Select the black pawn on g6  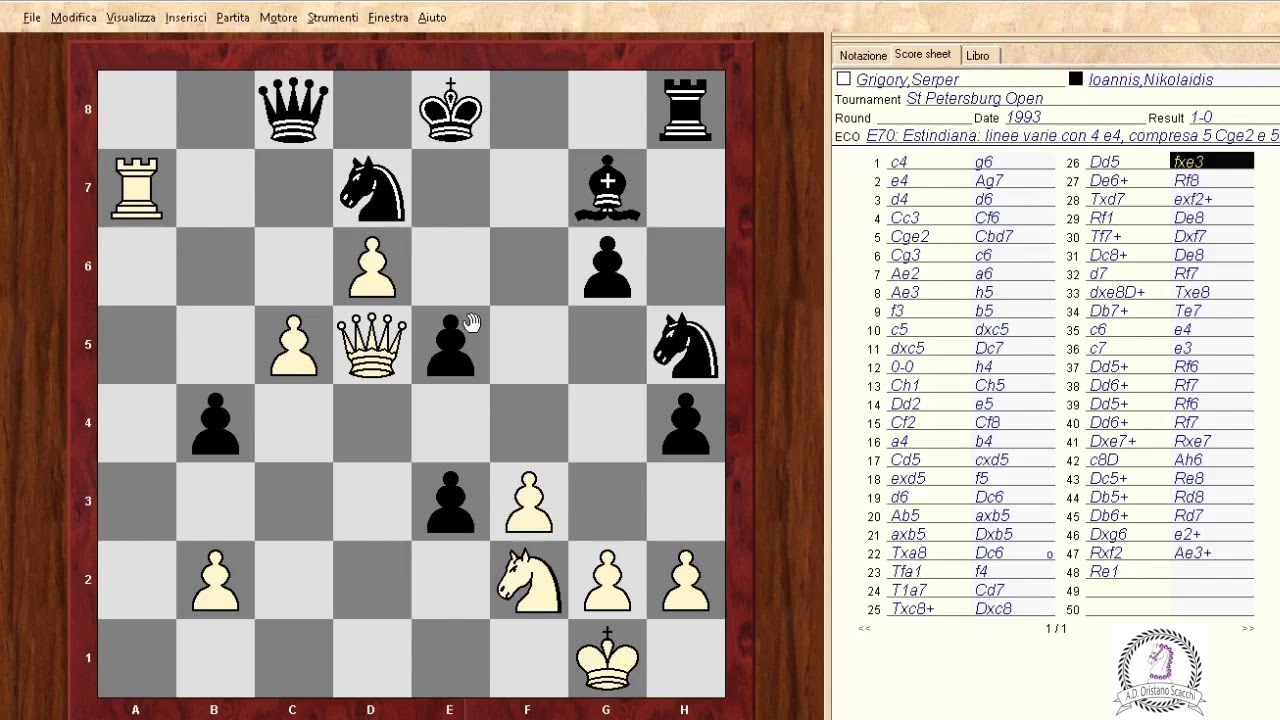pyautogui.click(x=607, y=266)
